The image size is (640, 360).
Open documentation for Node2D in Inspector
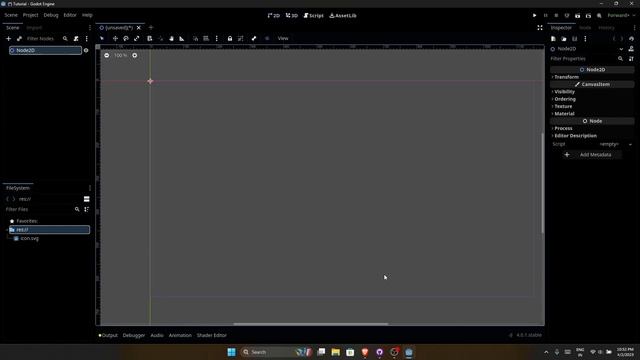(631, 49)
